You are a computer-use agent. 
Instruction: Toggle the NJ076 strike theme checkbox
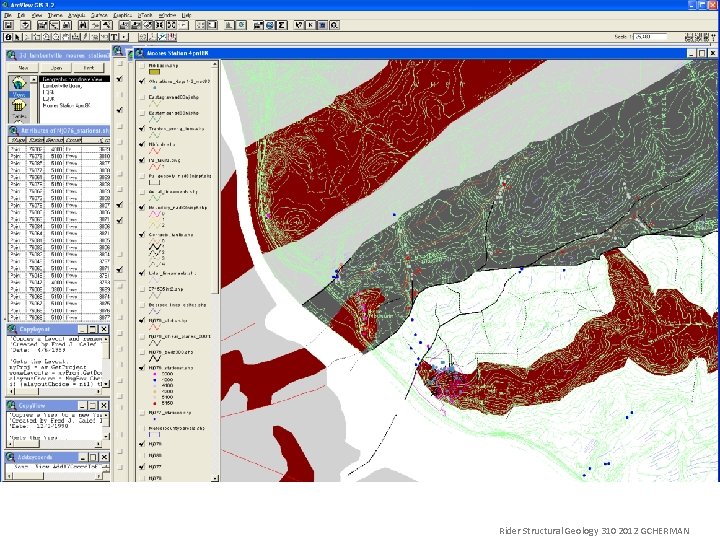[x=142, y=321]
